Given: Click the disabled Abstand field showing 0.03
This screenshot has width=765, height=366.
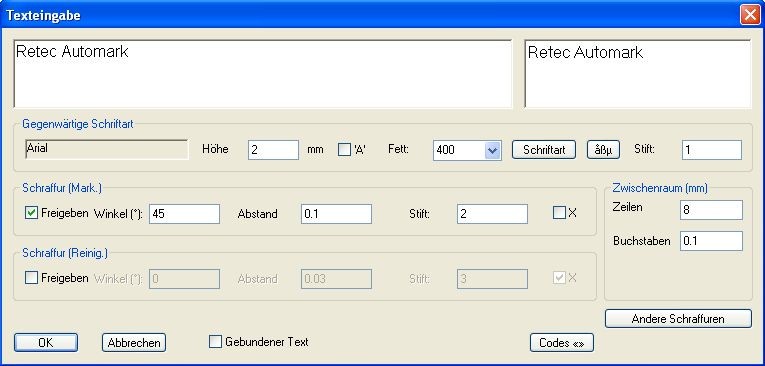Looking at the screenshot, I should [336, 279].
